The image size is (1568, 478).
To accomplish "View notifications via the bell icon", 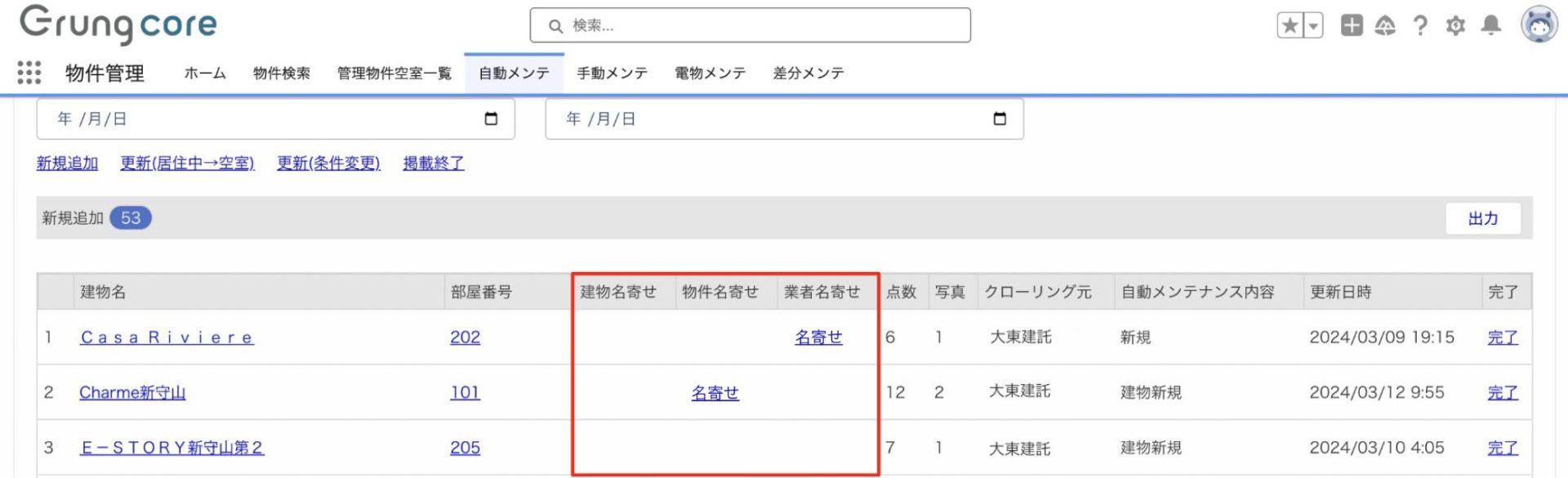I will 1491,25.
